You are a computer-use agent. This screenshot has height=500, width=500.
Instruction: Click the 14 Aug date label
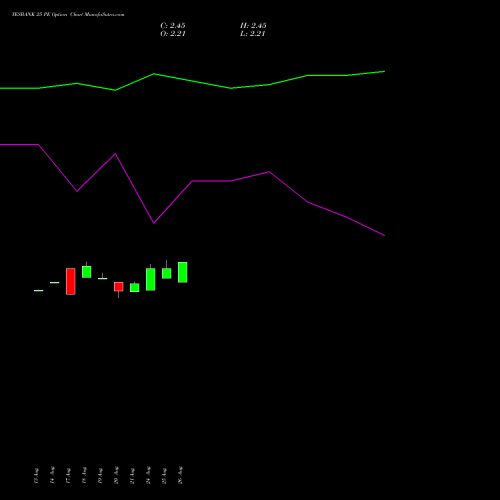pos(52,475)
